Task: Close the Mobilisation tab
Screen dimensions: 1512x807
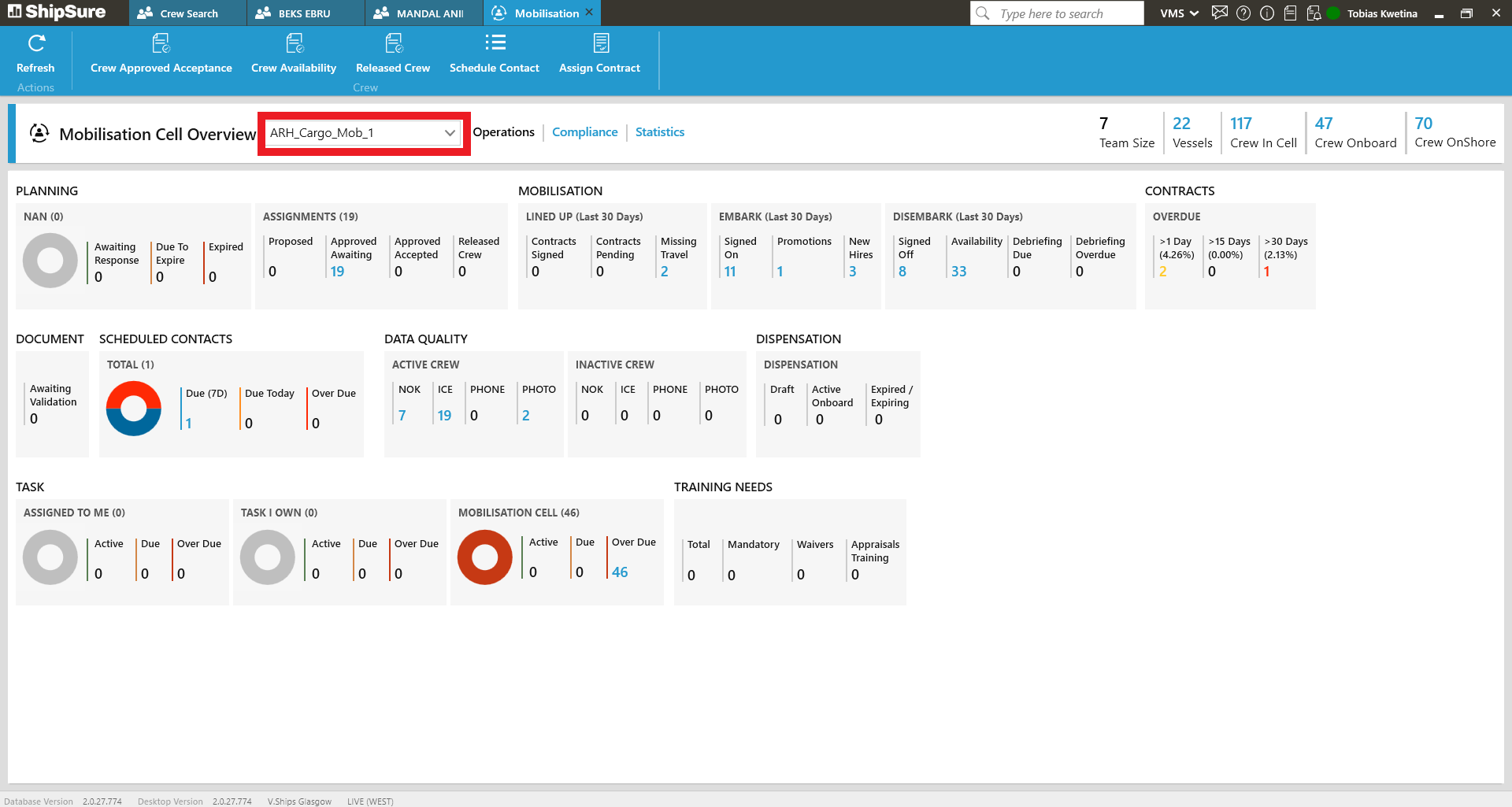Action: pyautogui.click(x=589, y=13)
